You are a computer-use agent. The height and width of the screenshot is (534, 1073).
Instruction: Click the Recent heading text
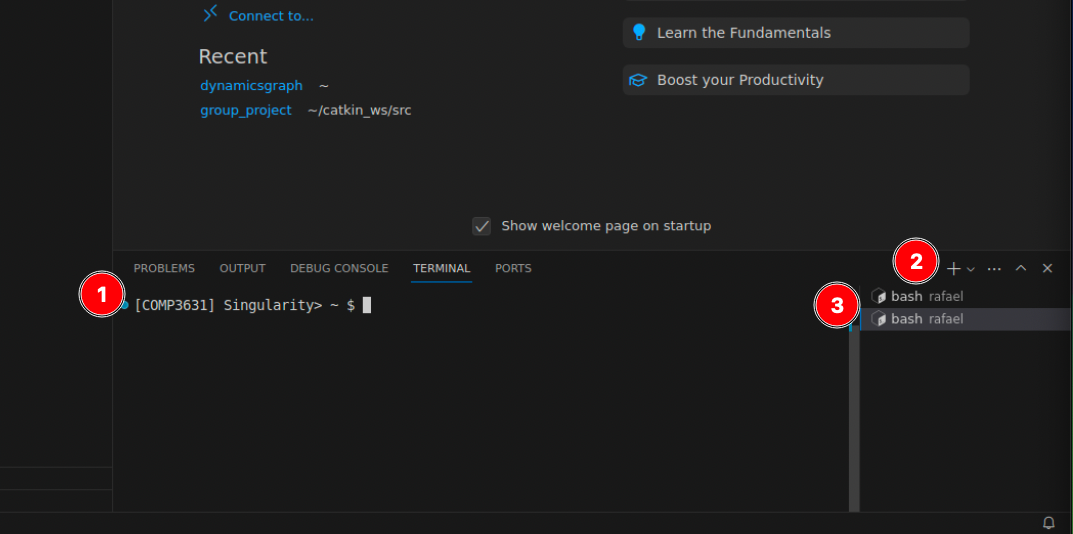click(x=233, y=56)
